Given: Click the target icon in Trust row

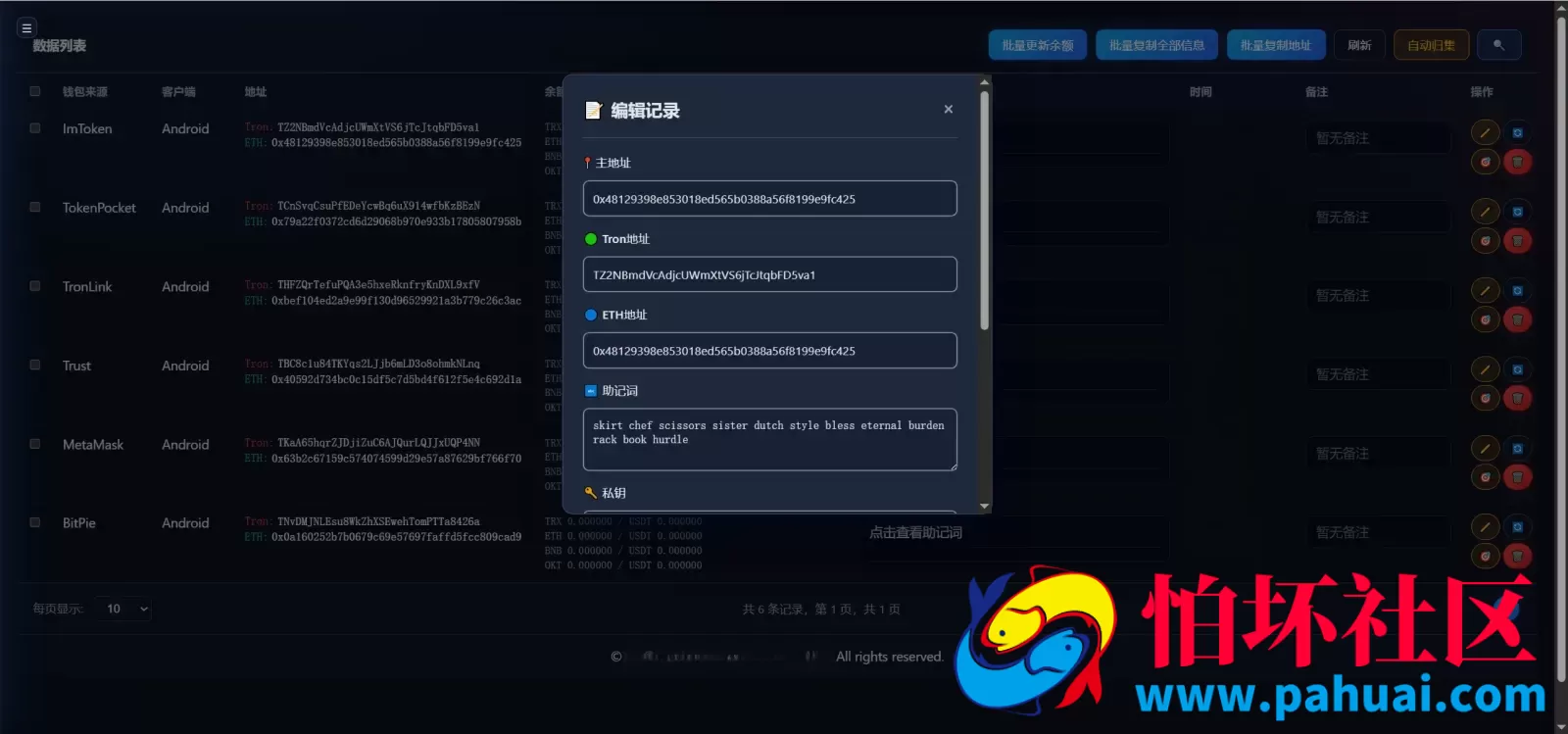Looking at the screenshot, I should click(x=1486, y=399).
